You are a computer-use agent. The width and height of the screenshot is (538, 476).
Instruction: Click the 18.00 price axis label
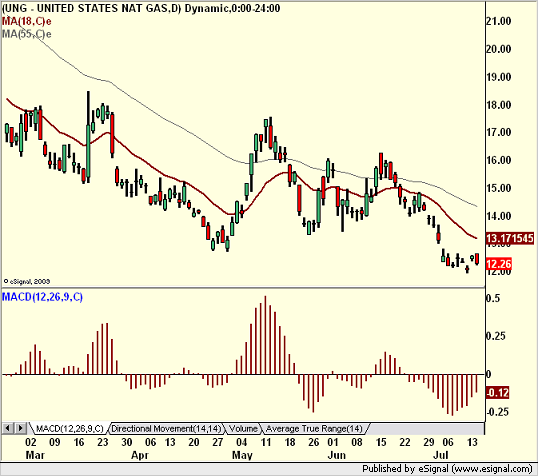click(x=499, y=105)
